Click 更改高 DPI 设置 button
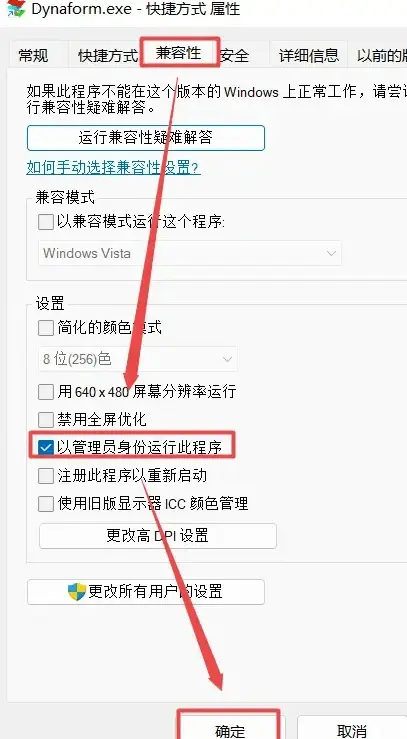Viewport: 407px width, 739px height. (158, 536)
